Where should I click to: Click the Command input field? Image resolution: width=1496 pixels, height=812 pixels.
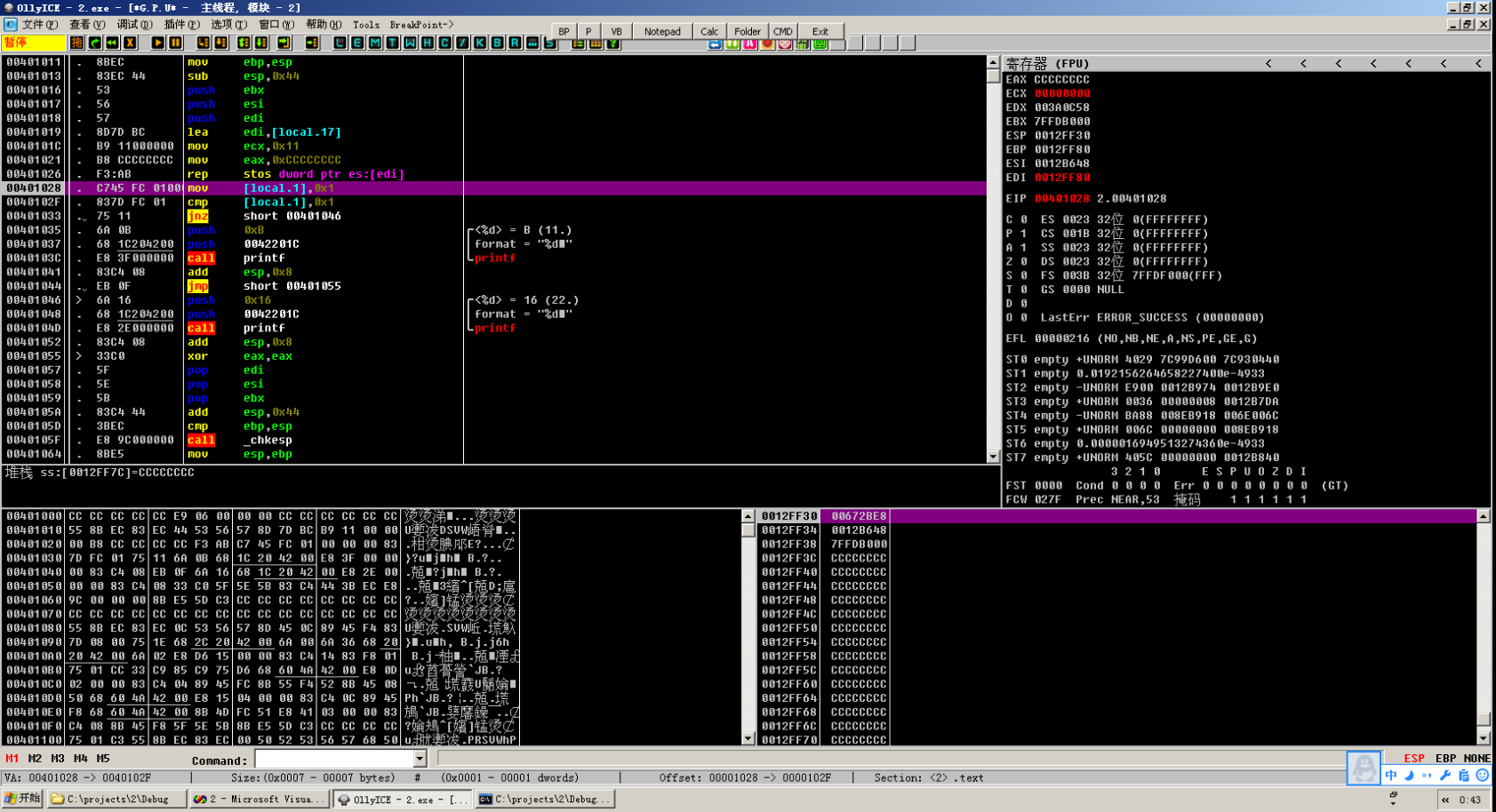point(334,759)
